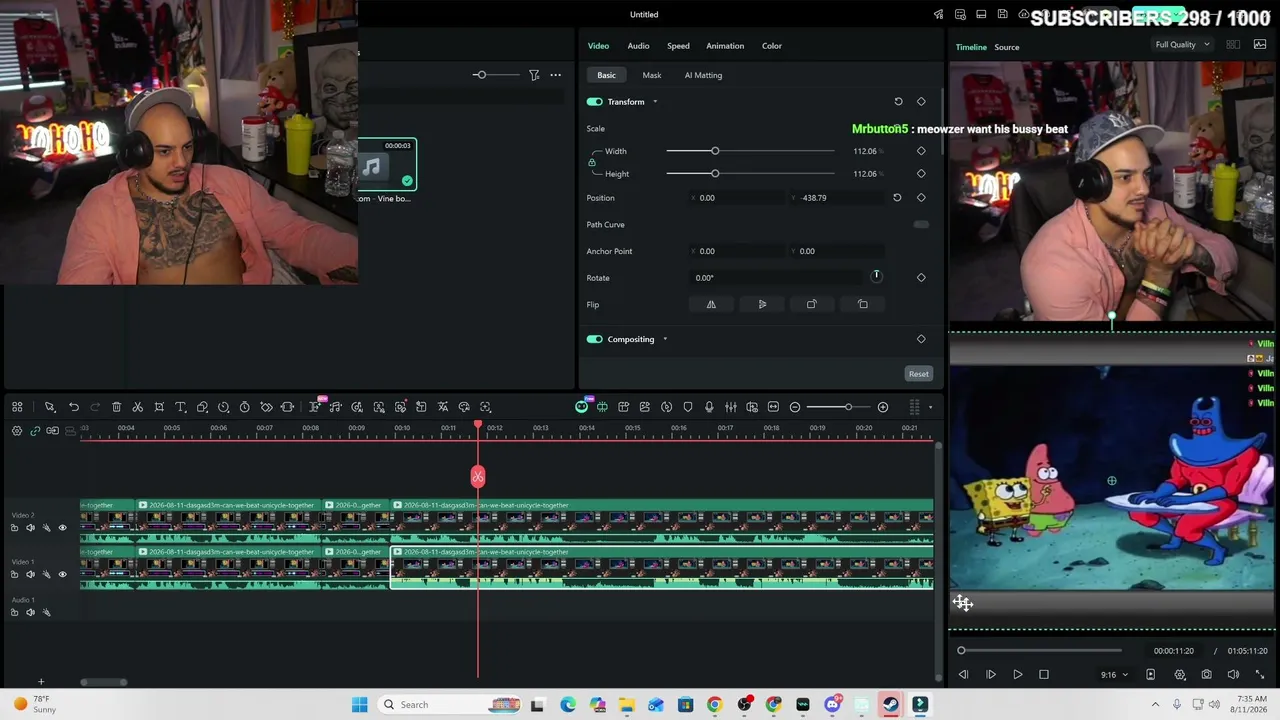Image resolution: width=1280 pixels, height=720 pixels.
Task: Hide the Video 2 track with eye icon
Action: click(62, 528)
